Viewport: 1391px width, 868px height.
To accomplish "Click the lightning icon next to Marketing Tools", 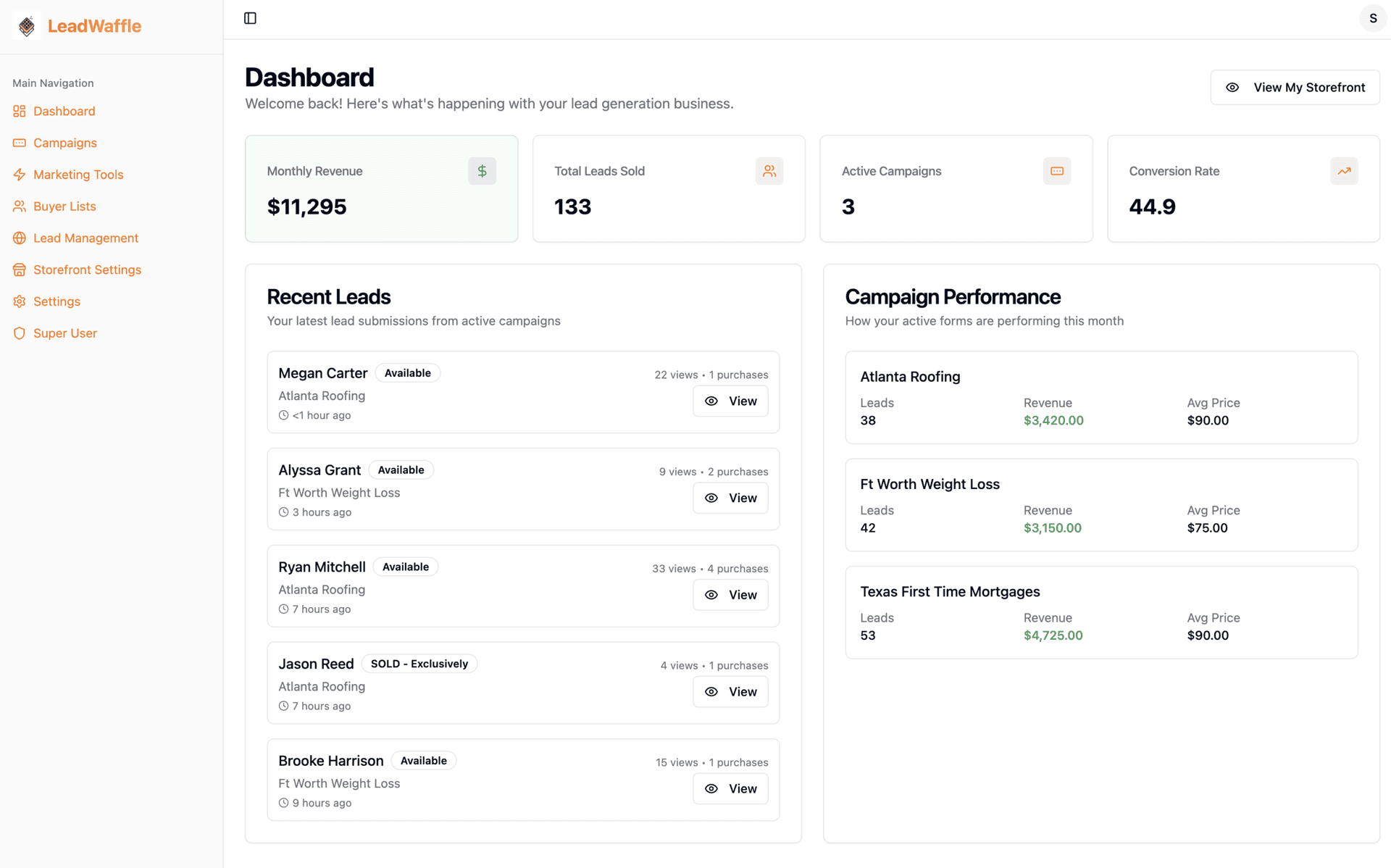I will [x=20, y=175].
